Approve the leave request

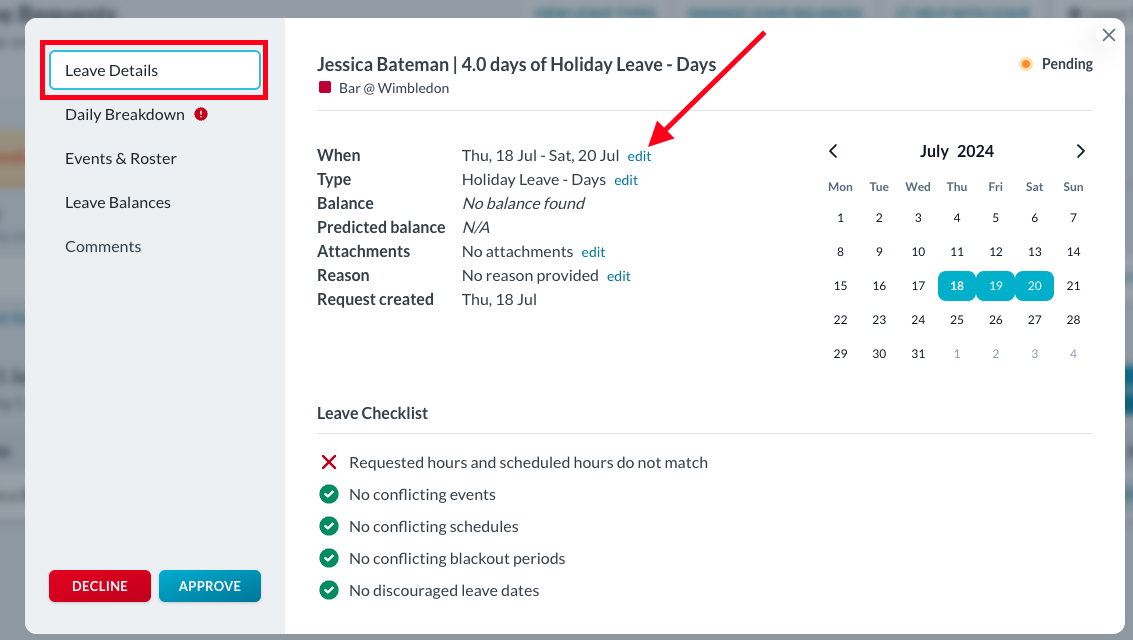coord(210,586)
